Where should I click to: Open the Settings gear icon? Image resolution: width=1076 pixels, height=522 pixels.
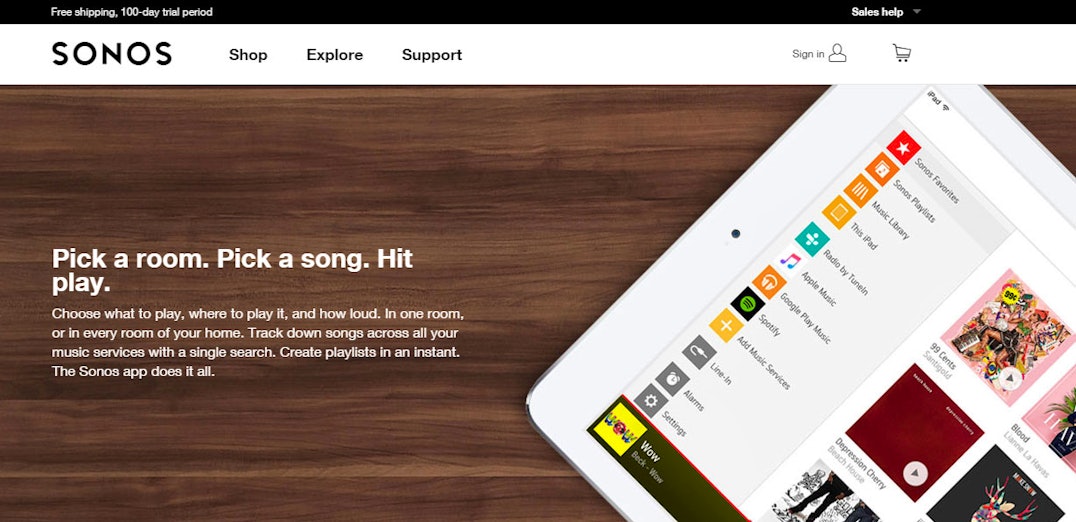(651, 401)
